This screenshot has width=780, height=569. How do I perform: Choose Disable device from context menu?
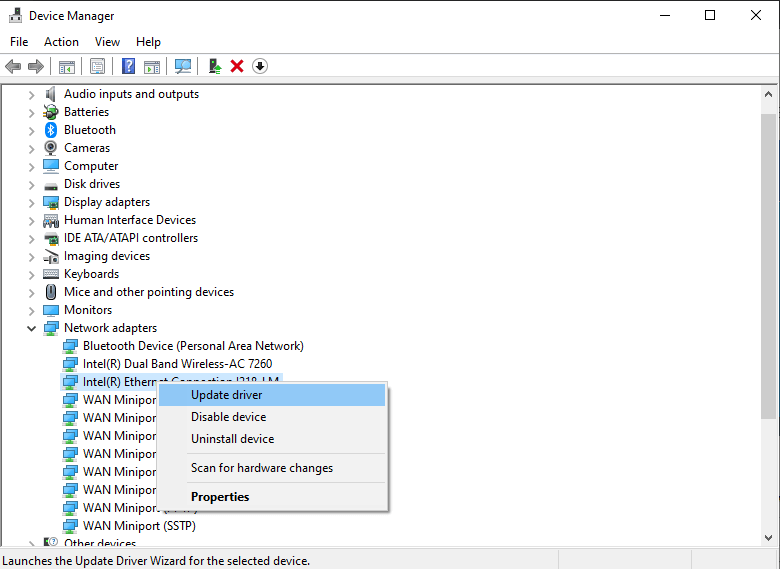click(x=272, y=417)
